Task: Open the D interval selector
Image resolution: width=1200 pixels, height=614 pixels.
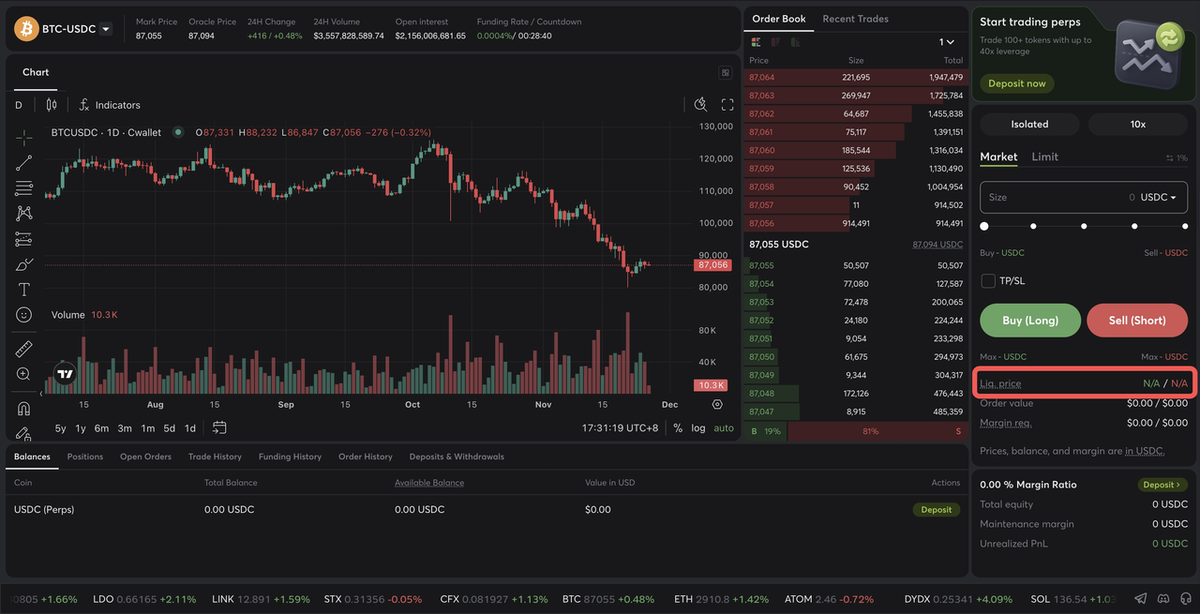Action: click(x=18, y=105)
